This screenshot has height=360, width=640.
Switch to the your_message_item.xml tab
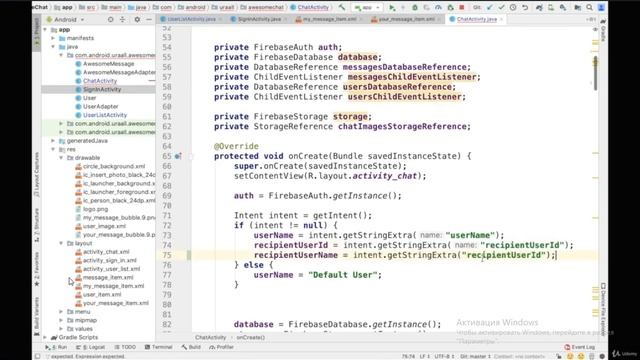click(x=406, y=19)
